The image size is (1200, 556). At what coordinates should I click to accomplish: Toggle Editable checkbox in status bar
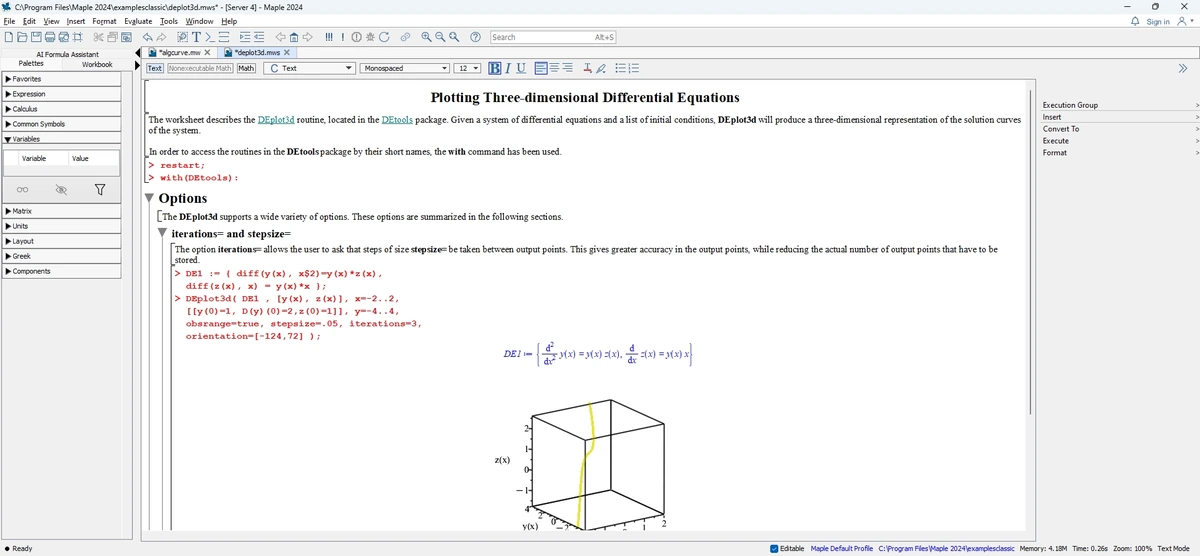click(x=775, y=548)
